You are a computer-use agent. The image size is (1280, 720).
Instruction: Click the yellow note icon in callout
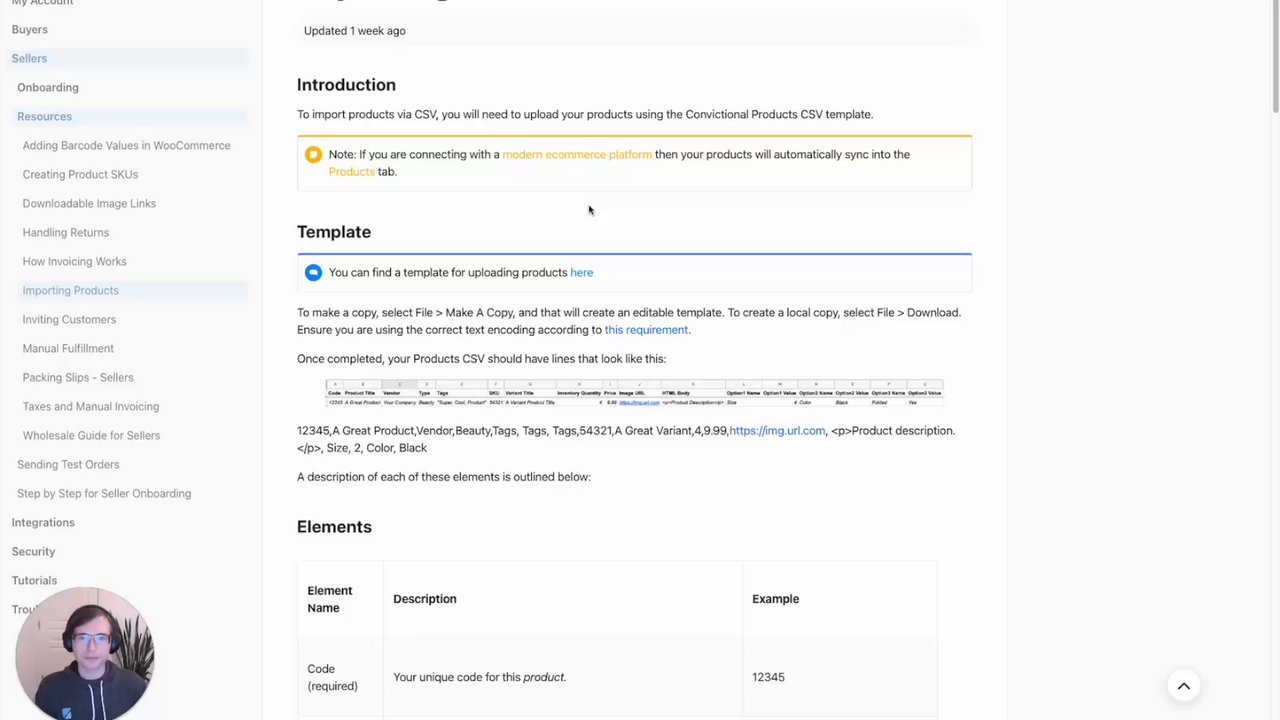click(x=313, y=154)
